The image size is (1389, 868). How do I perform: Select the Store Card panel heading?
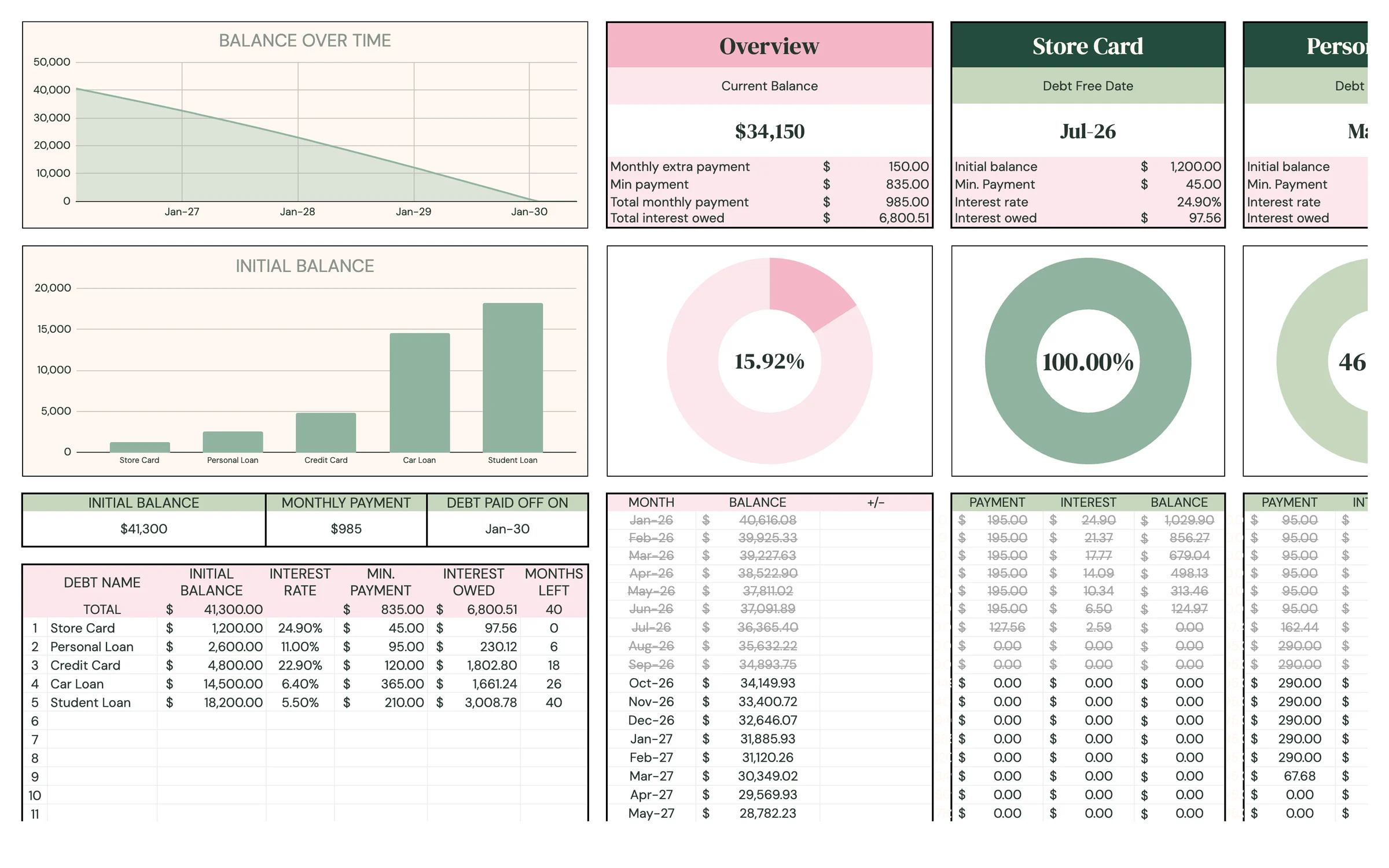pos(1087,46)
